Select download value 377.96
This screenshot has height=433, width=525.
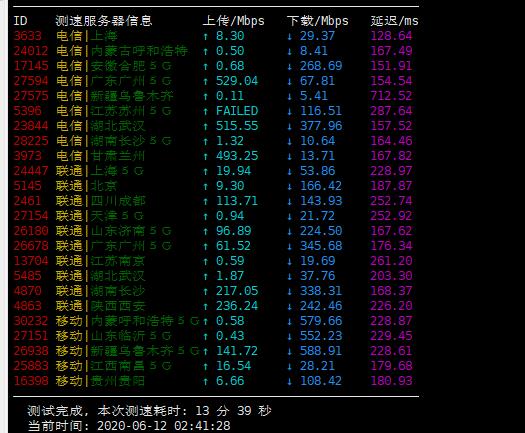pyautogui.click(x=321, y=126)
